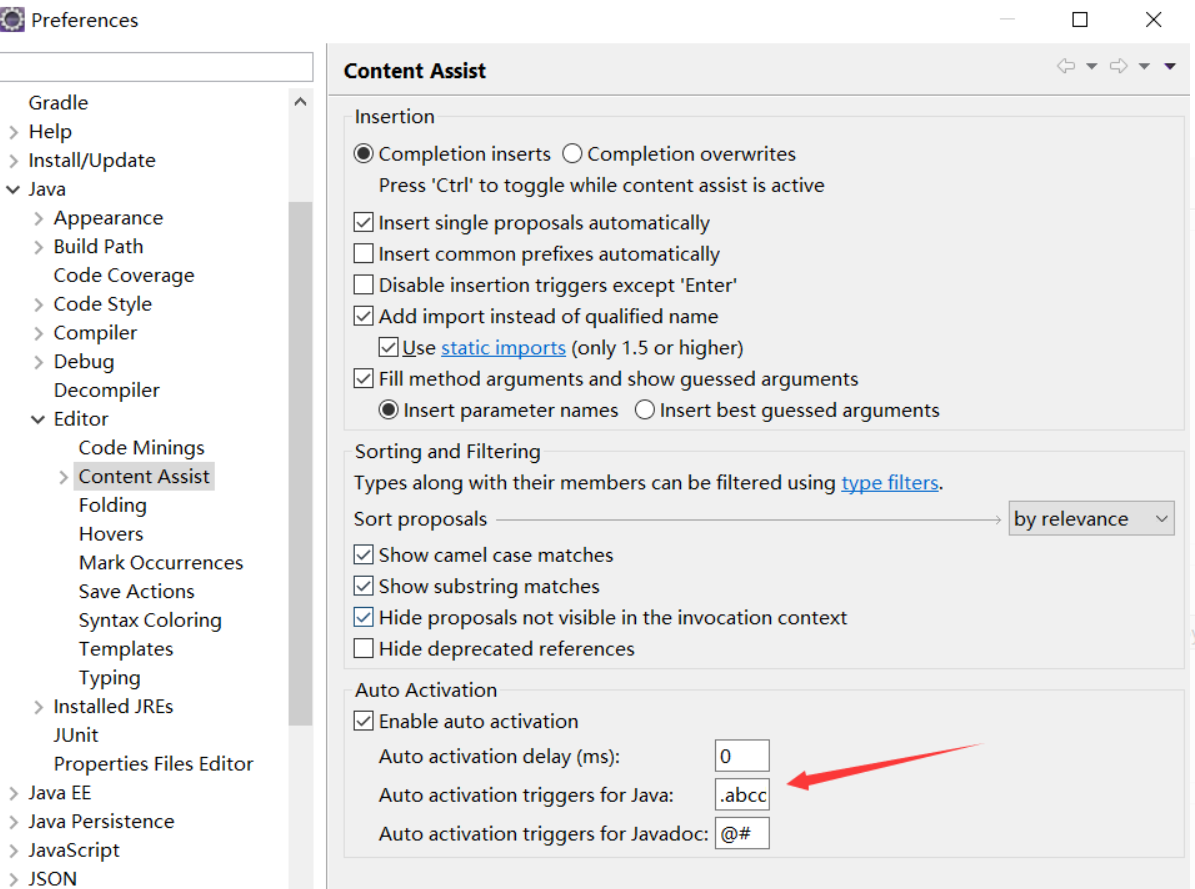Open back history dropdown arrow
The width and height of the screenshot is (1195, 889).
(x=1092, y=67)
